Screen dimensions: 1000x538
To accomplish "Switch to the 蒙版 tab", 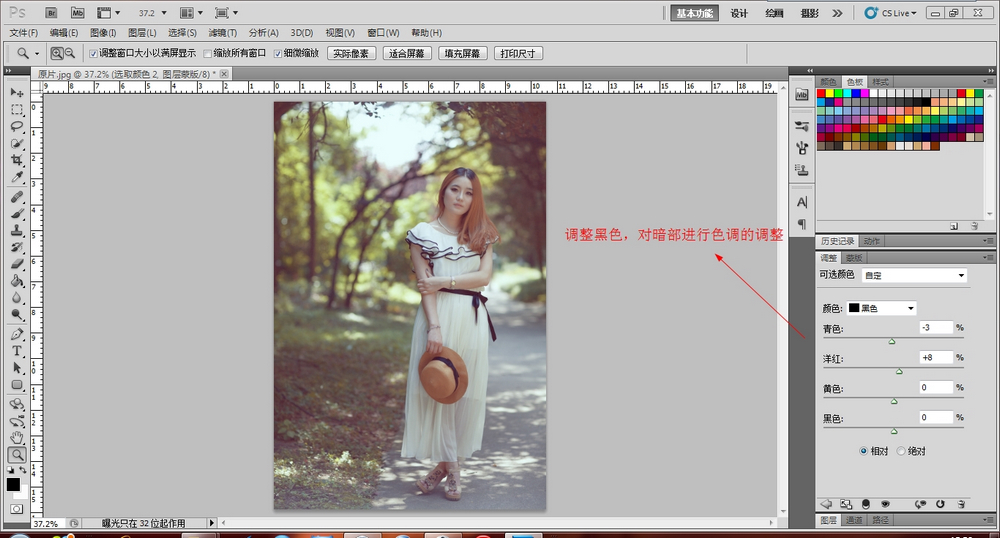I will (x=854, y=258).
